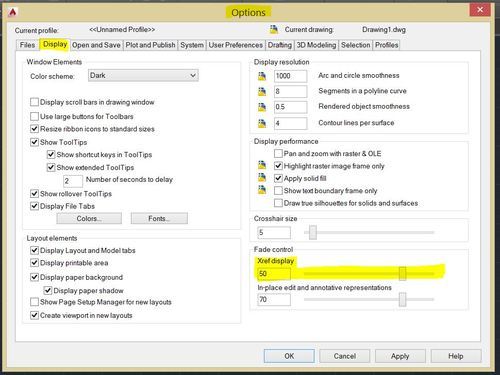Click Rendered object smoothness value field
500x375 pixels.
(x=290, y=107)
